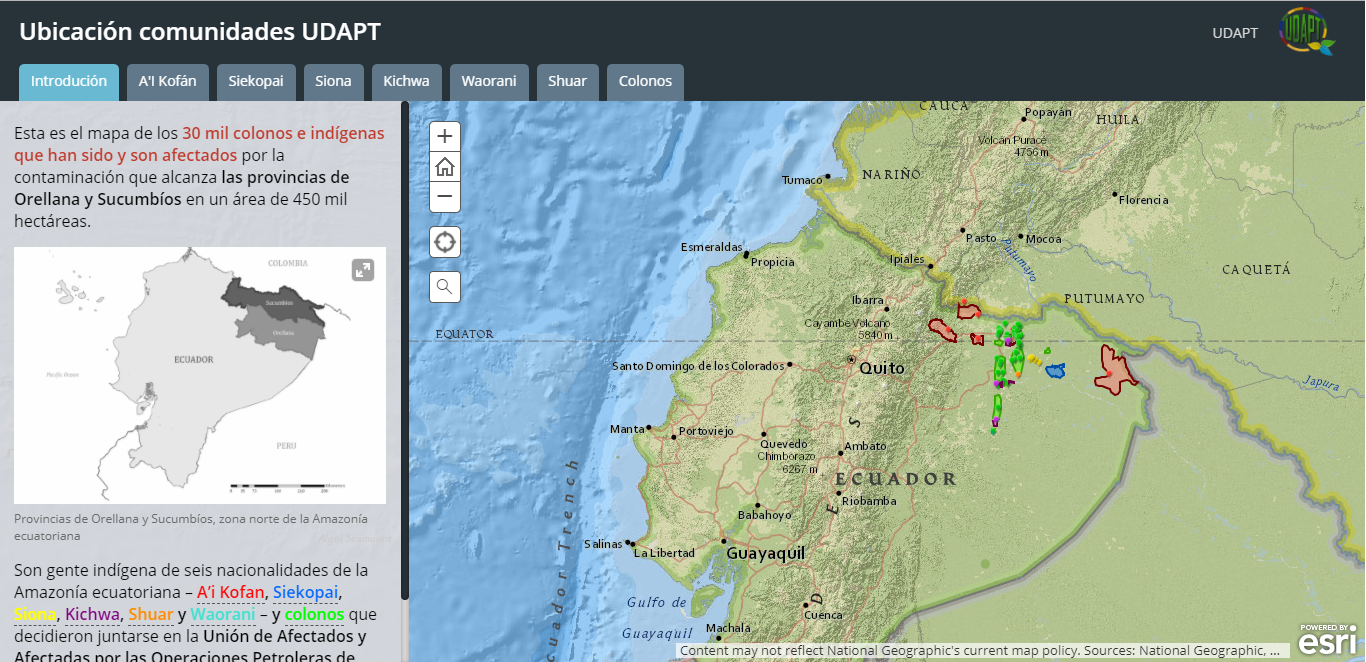Open the Shuar tab
This screenshot has height=662, width=1366.
point(567,82)
